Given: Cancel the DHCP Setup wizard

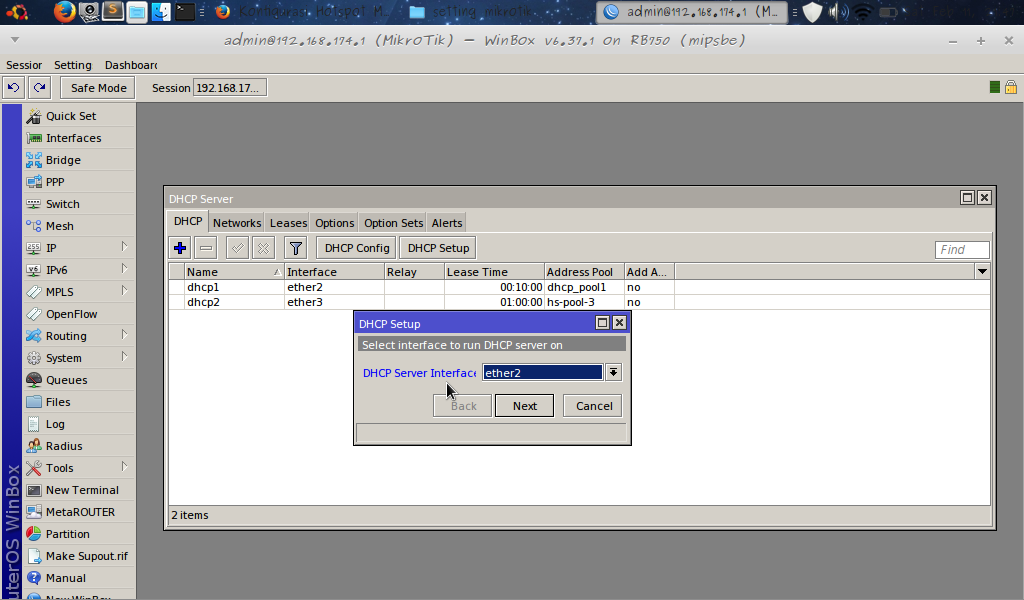Looking at the screenshot, I should [x=592, y=405].
